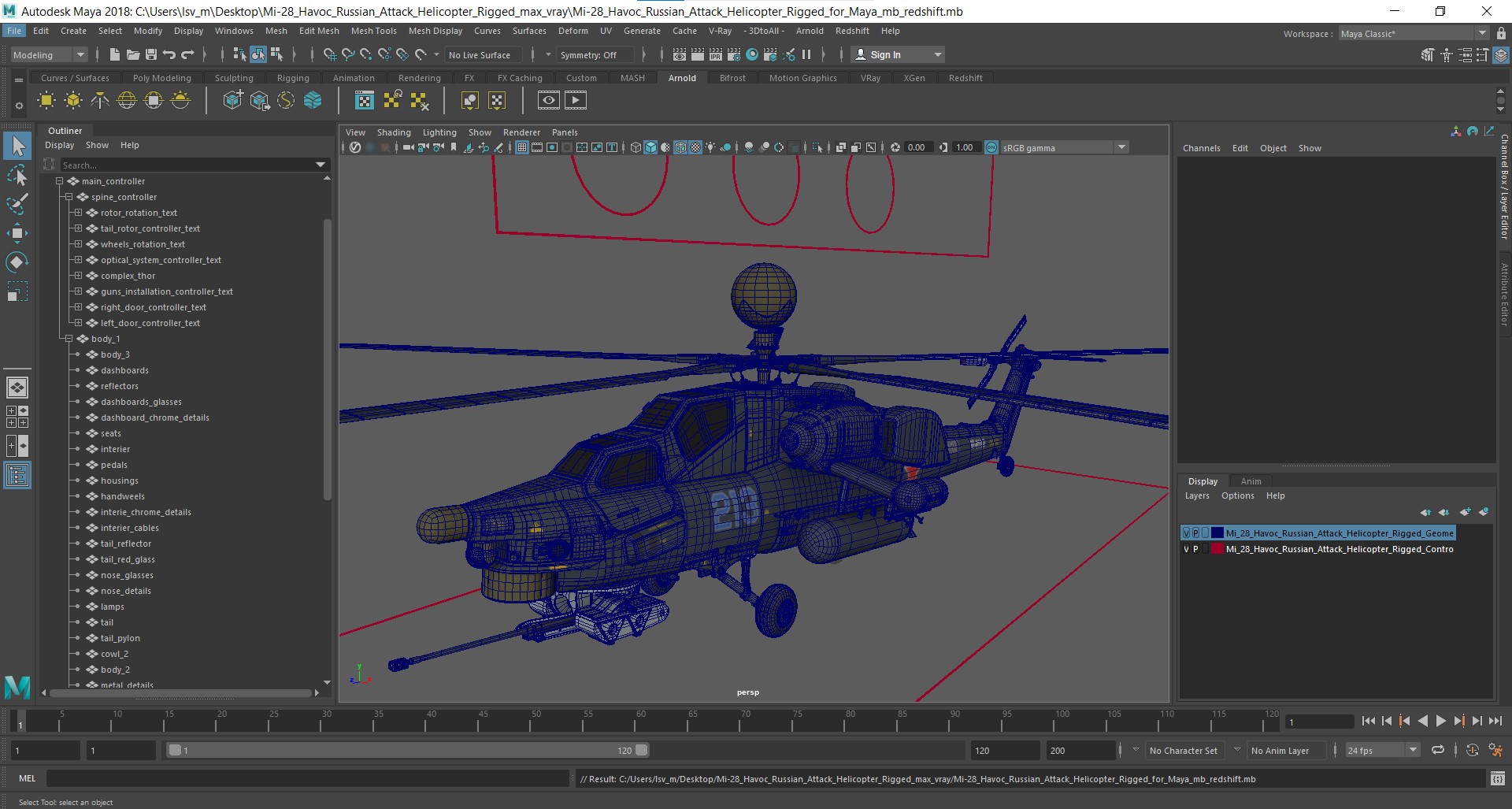Image resolution: width=1512 pixels, height=809 pixels.
Task: Click the time range slider bar
Action: (x=409, y=751)
